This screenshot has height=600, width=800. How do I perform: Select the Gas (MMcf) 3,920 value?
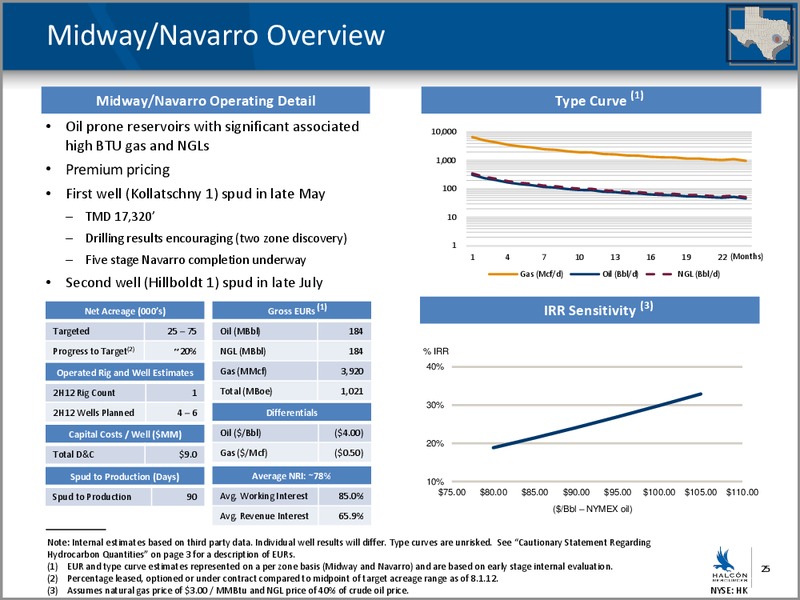(344, 371)
